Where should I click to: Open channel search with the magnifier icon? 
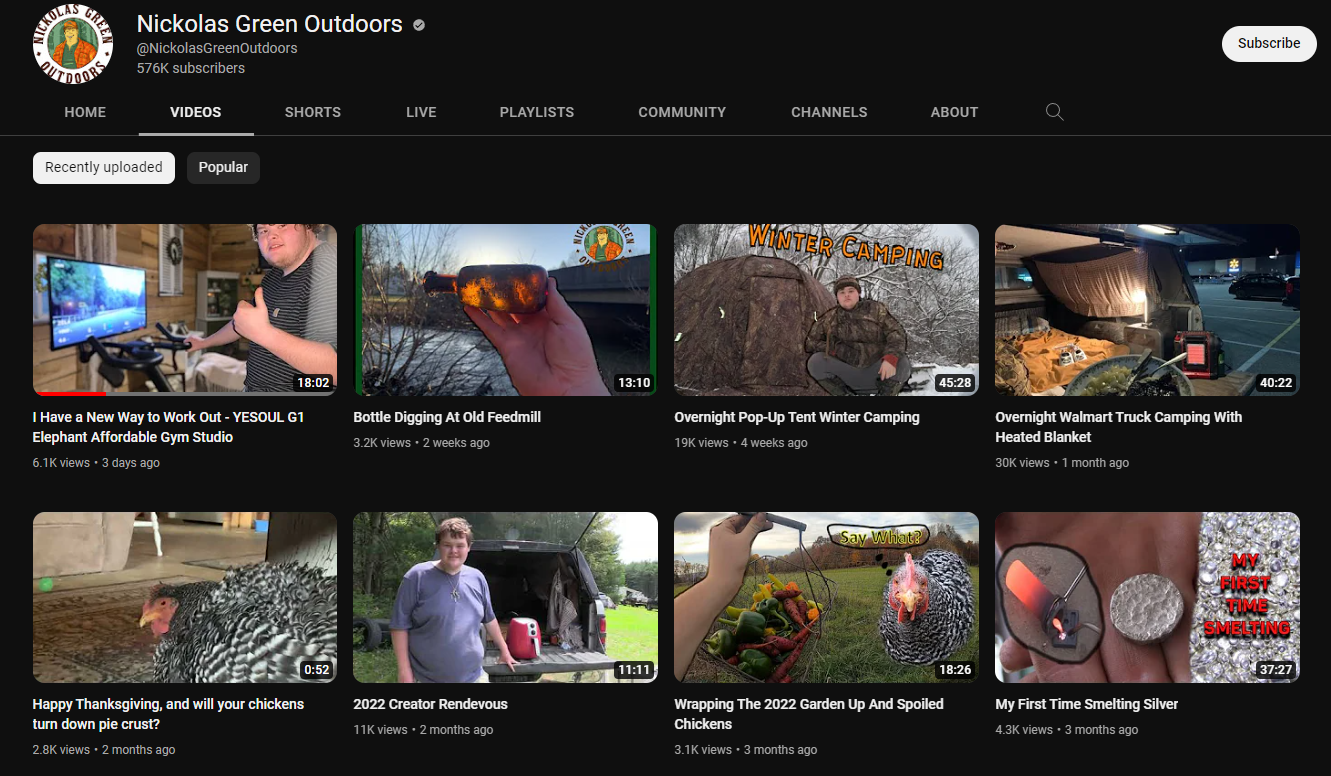click(1054, 112)
